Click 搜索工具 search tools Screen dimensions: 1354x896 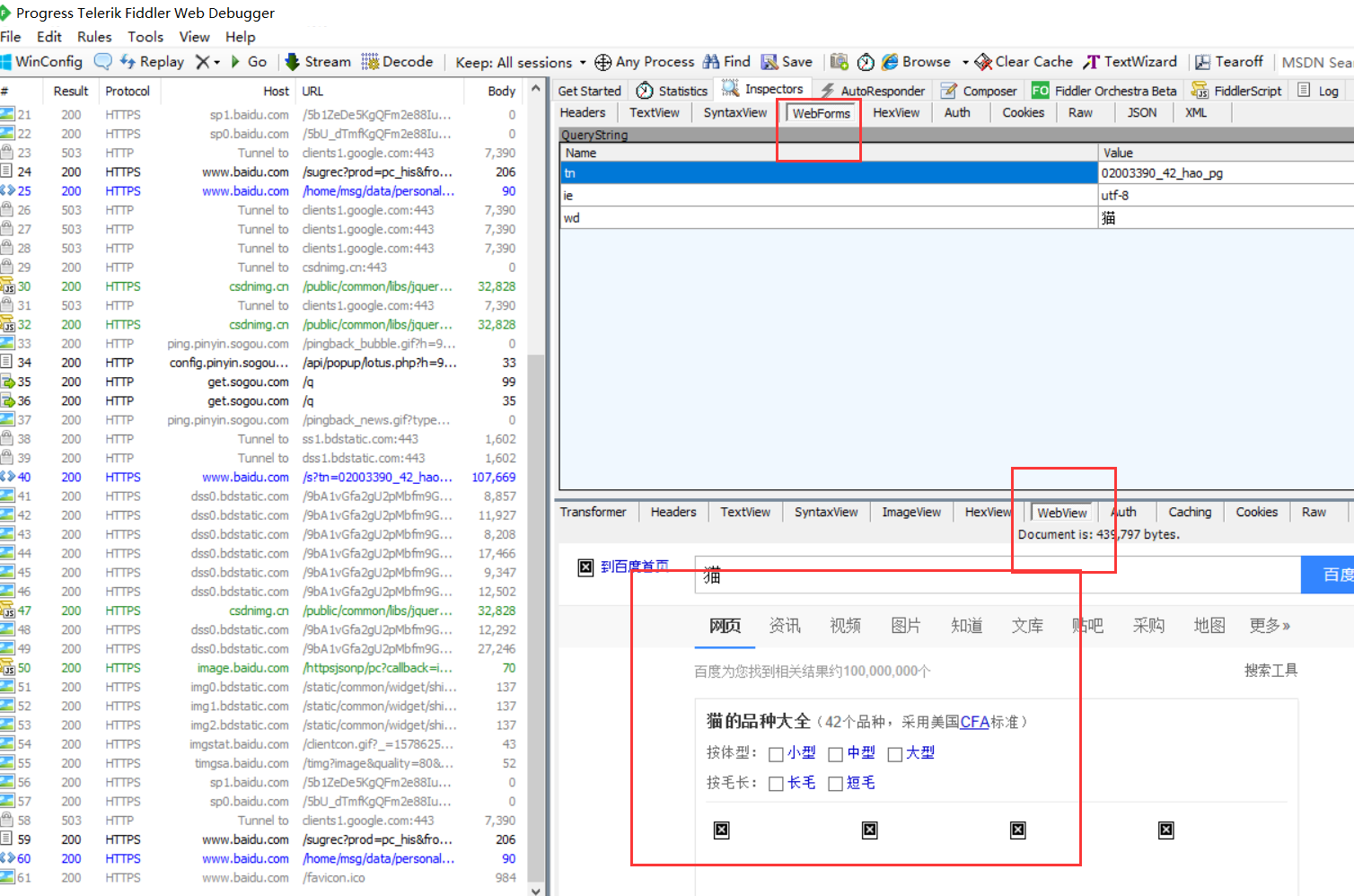(x=1270, y=671)
